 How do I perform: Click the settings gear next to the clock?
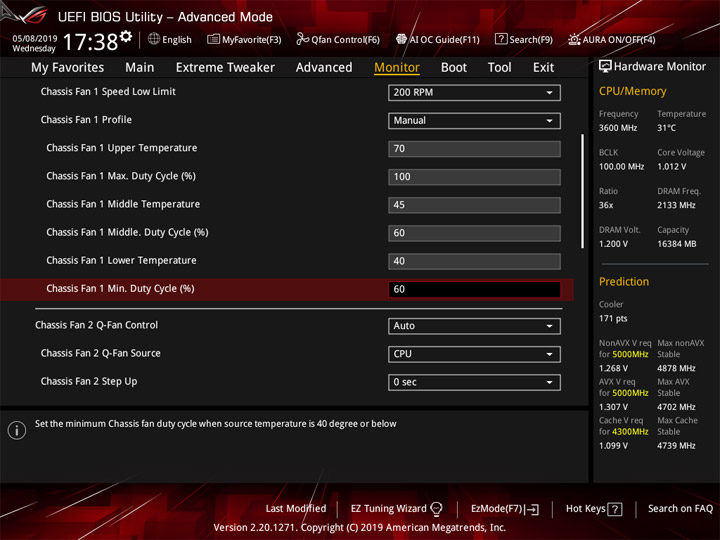[126, 36]
